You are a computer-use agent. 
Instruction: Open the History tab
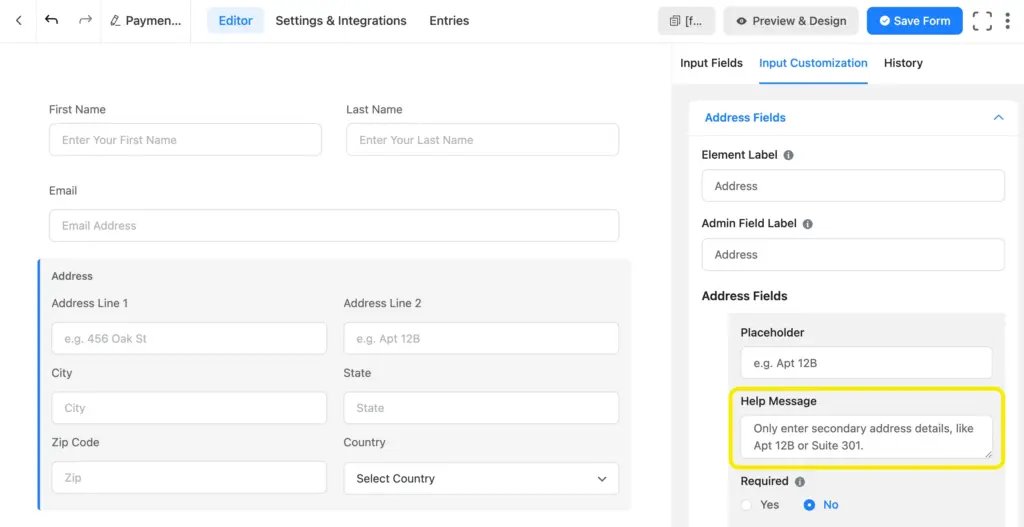(x=903, y=63)
